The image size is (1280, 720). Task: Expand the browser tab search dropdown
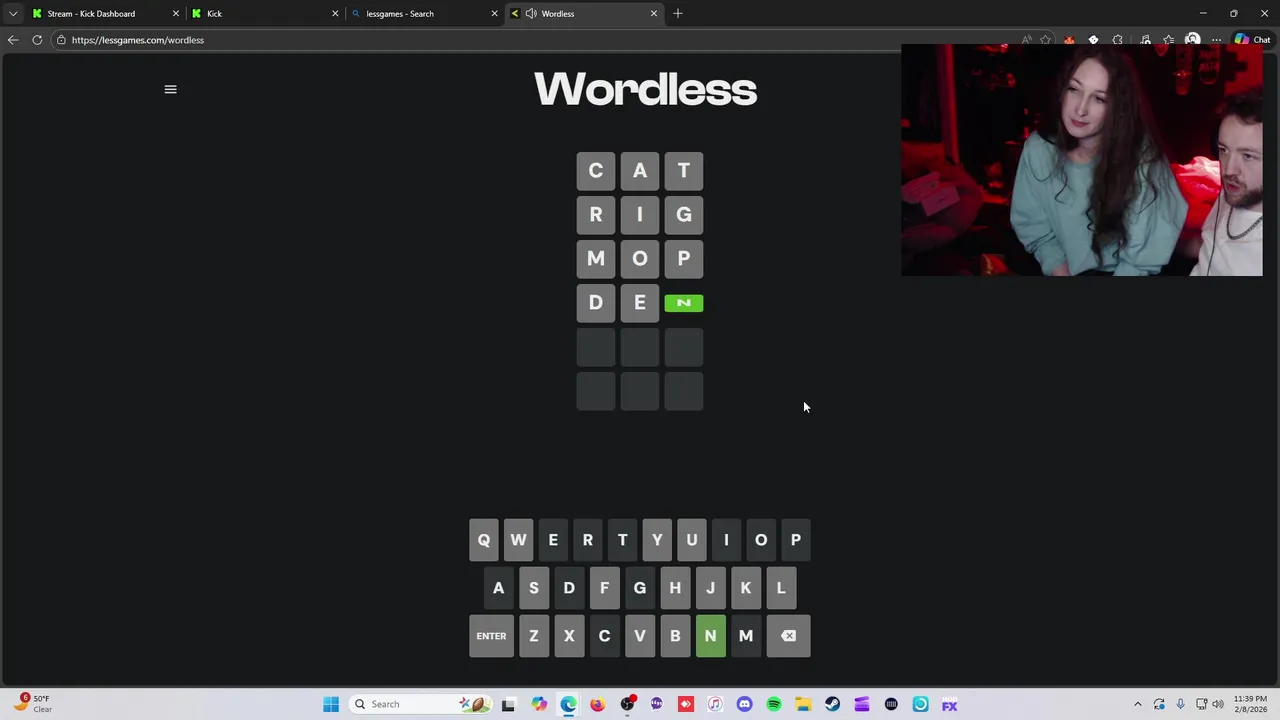pos(13,14)
